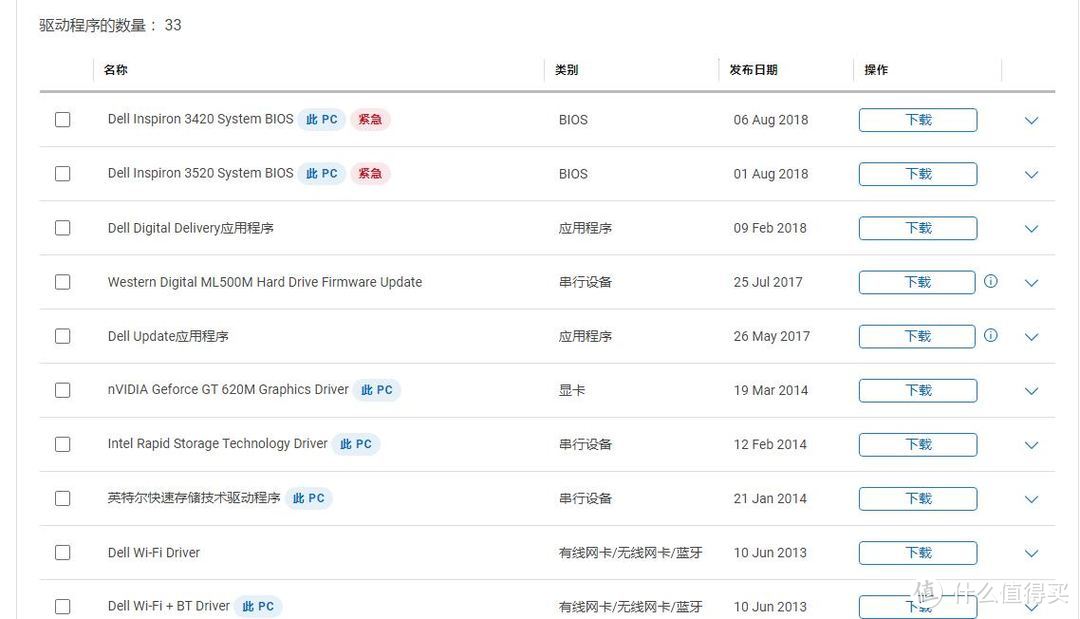Click Western Digital ML500M Hard Drive Firmware Update name
1080x619 pixels.
tap(264, 282)
